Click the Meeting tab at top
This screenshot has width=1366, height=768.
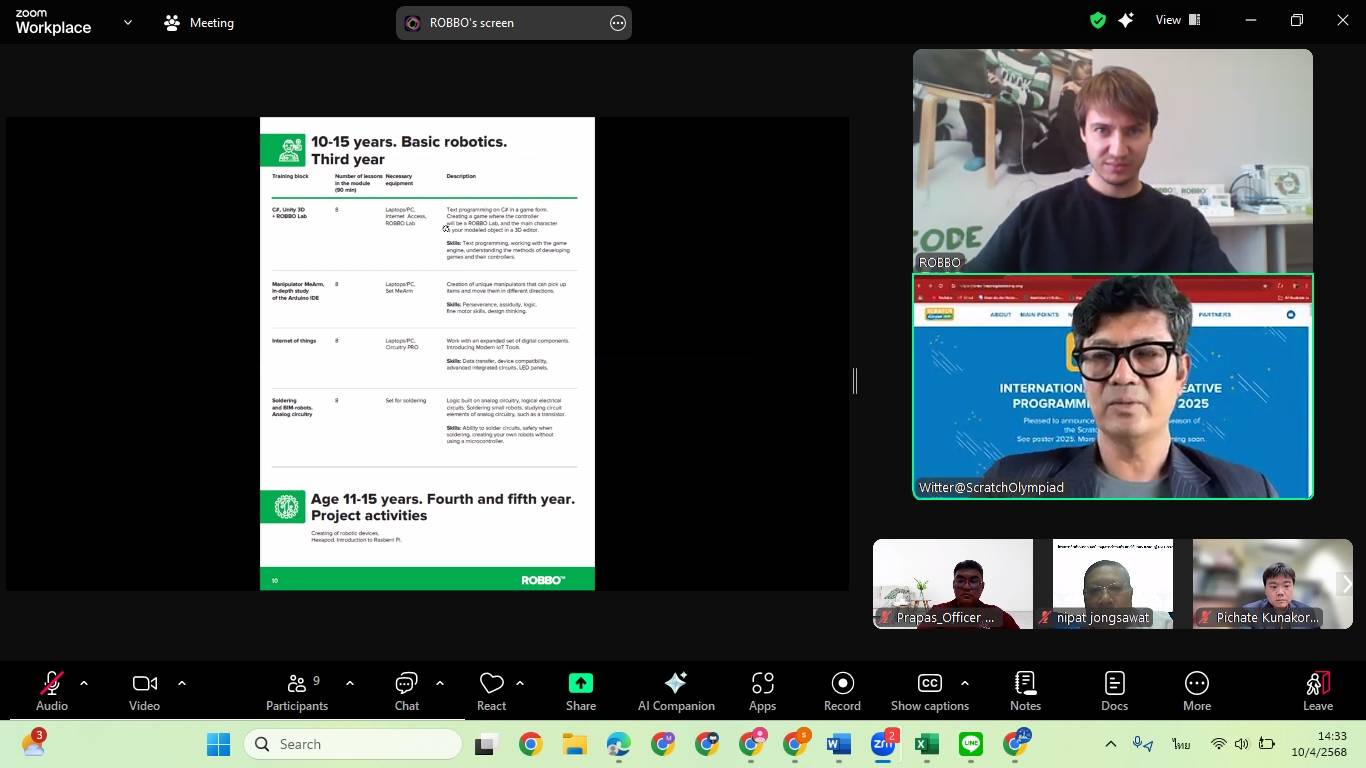(x=199, y=22)
